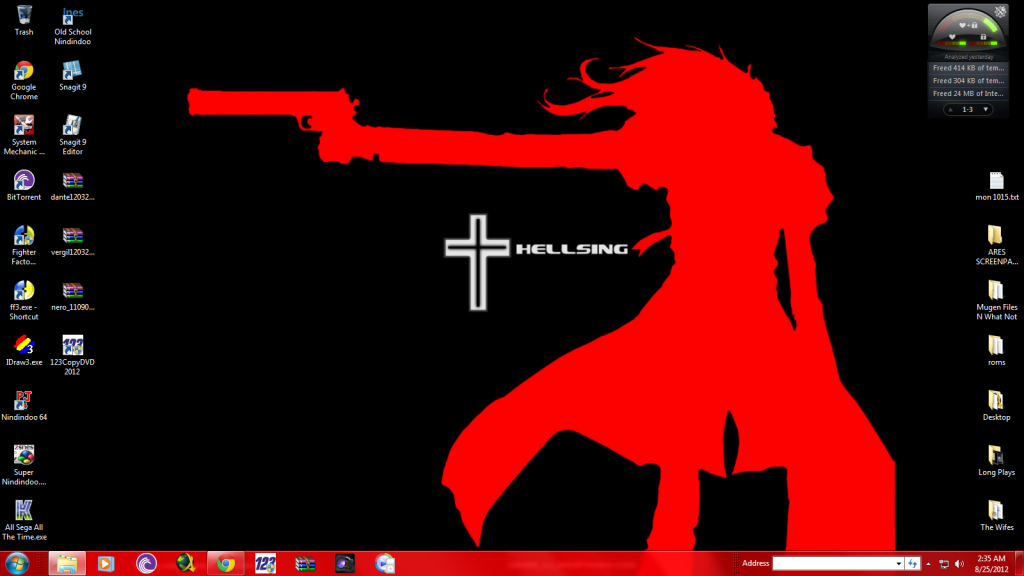
Task: Select the nero_11090 archive file
Action: pos(72,295)
